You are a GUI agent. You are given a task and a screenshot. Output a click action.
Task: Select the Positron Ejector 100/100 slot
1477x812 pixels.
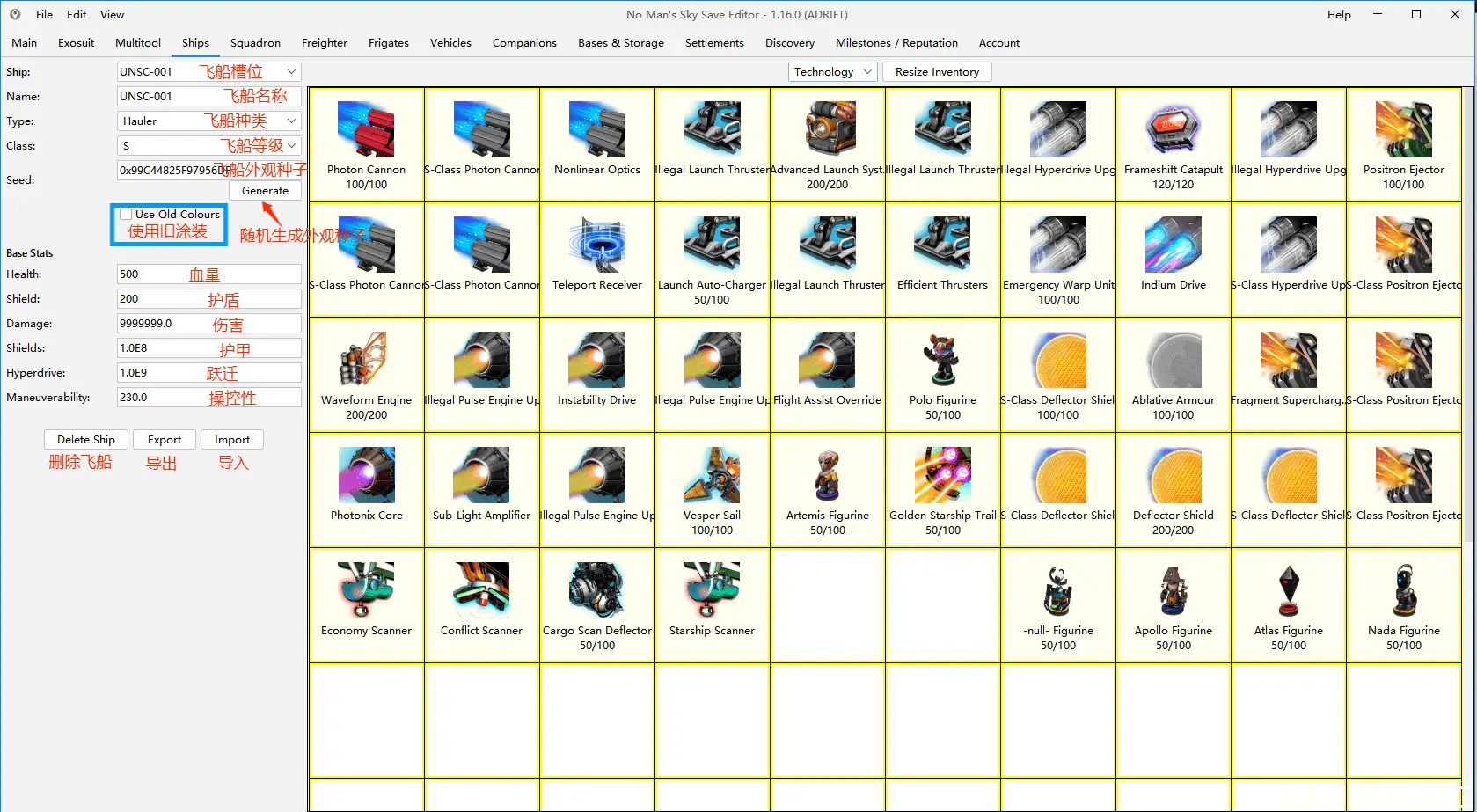pos(1404,145)
